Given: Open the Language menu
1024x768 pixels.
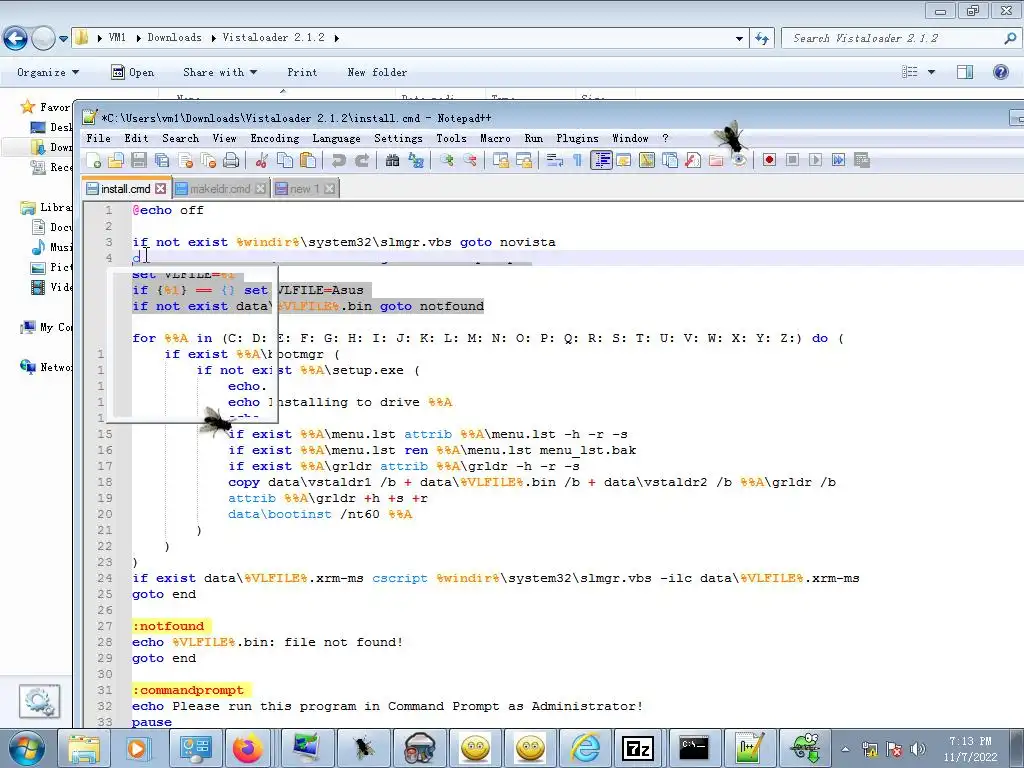Looking at the screenshot, I should click(336, 138).
